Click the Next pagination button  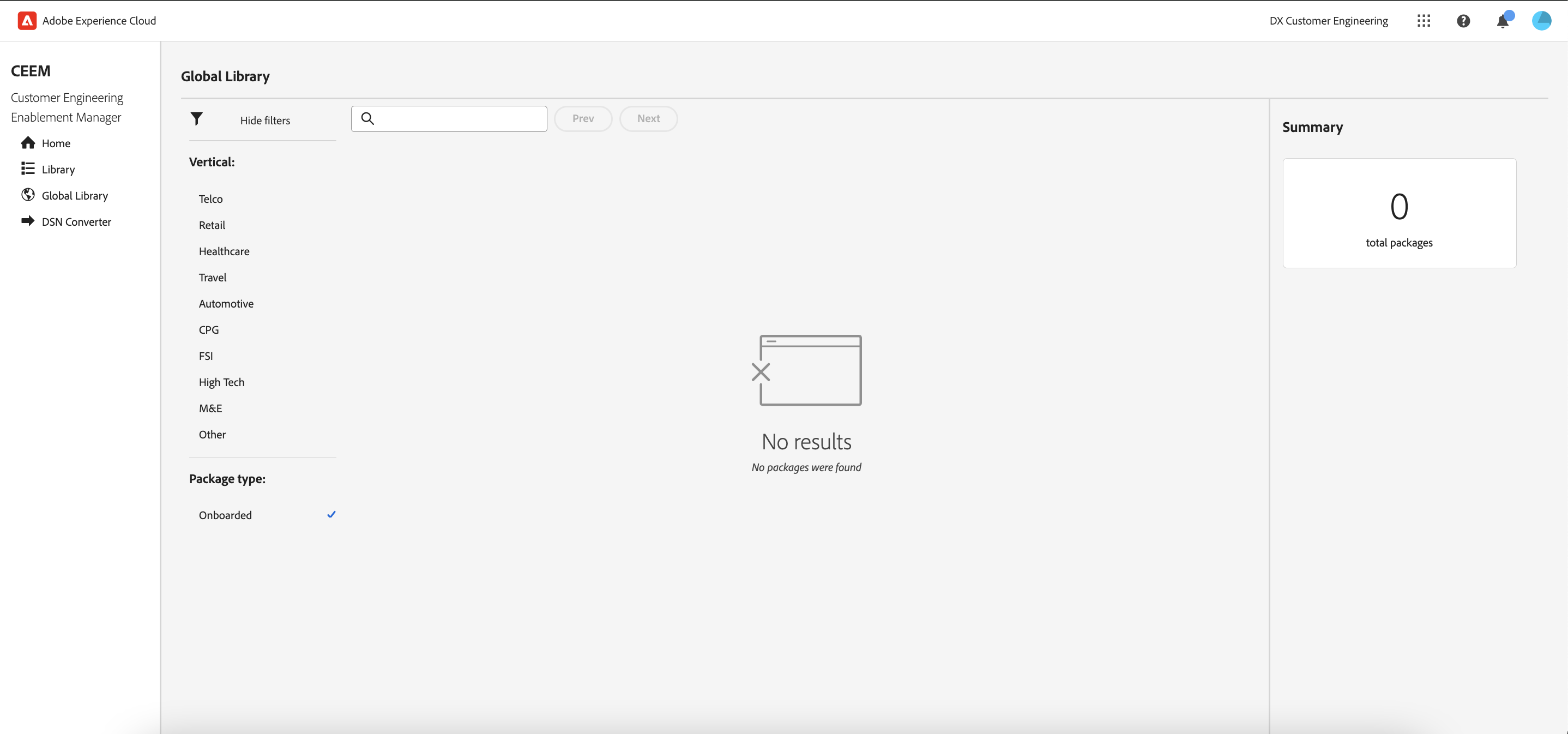tap(648, 119)
